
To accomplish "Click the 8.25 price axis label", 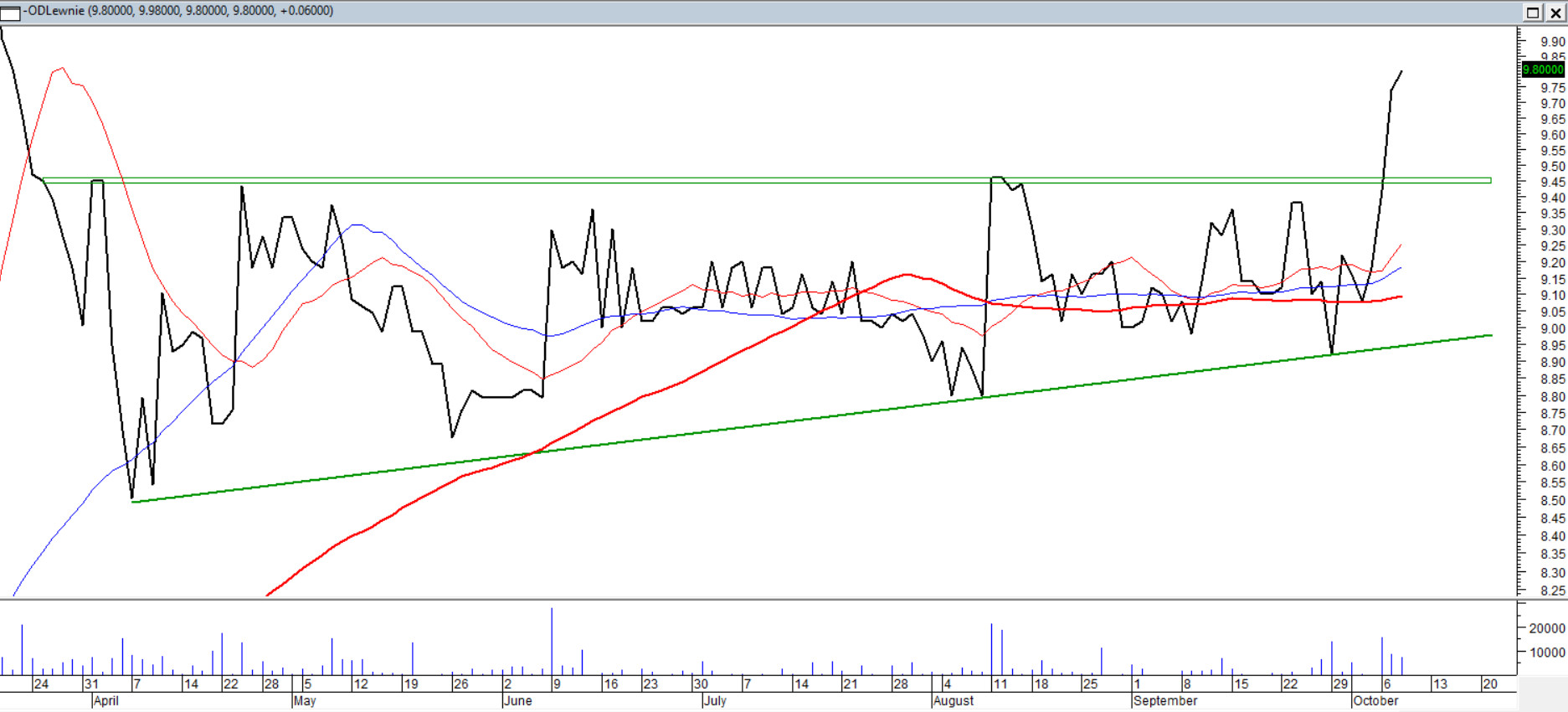I will pos(1552,591).
